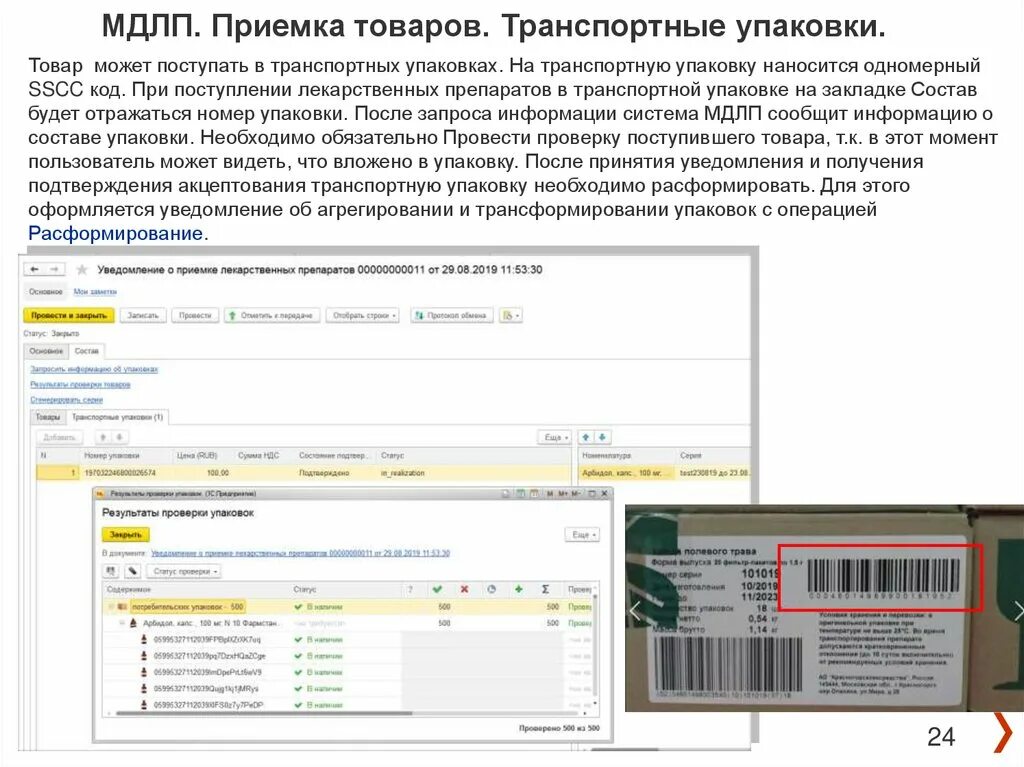Click the blue move-down arrow above Номенклатура

click(x=602, y=437)
